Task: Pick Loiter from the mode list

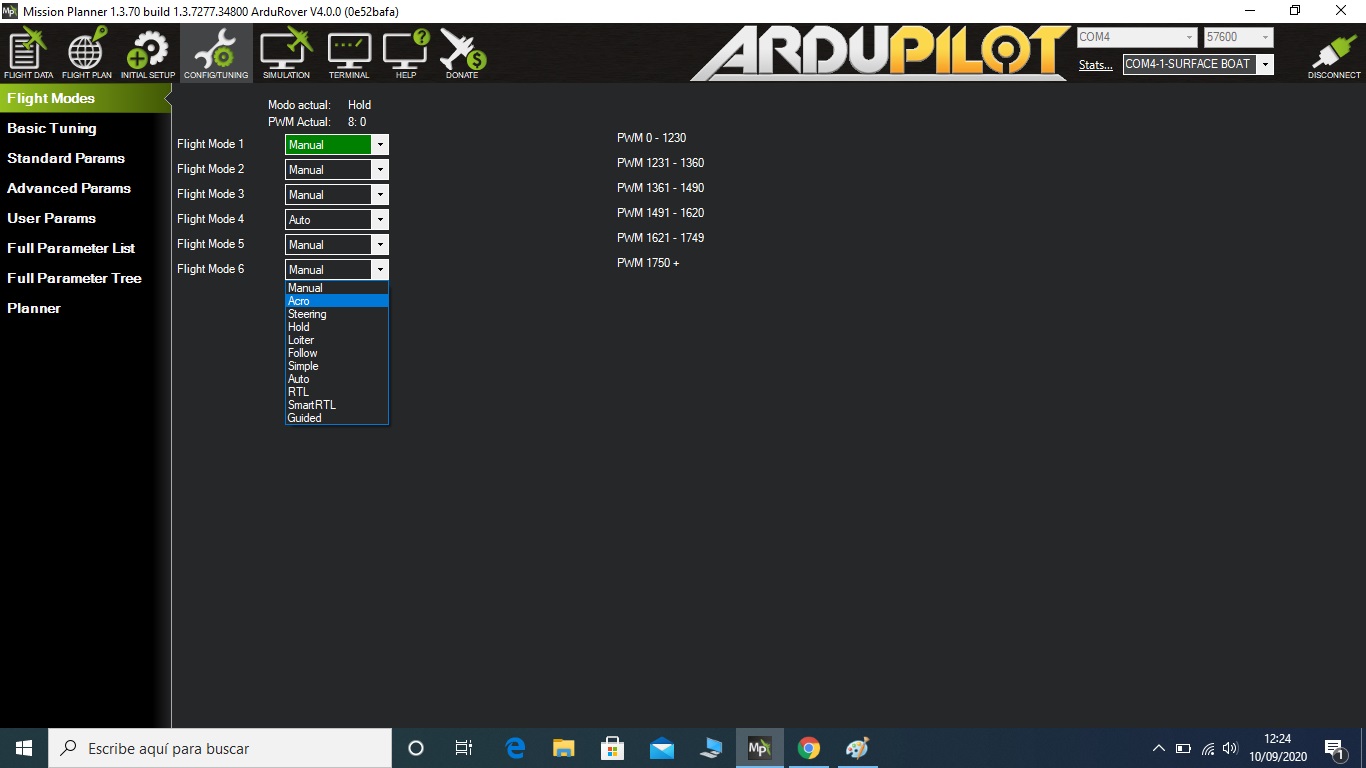Action: [301, 340]
